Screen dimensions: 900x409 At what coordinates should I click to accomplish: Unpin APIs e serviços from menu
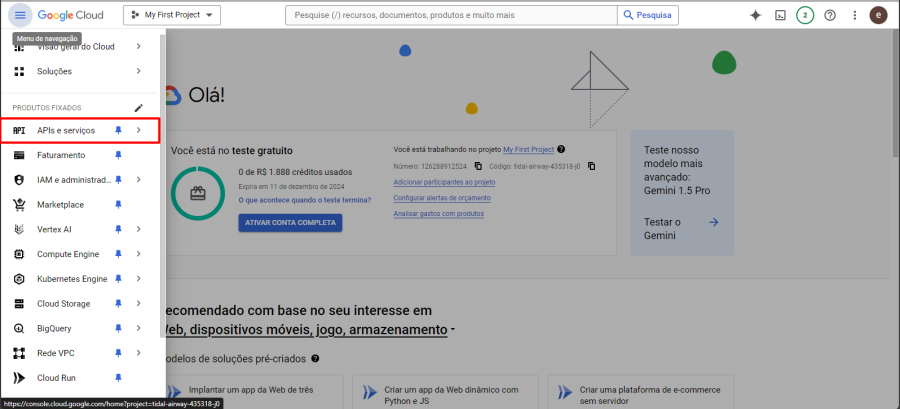point(118,131)
